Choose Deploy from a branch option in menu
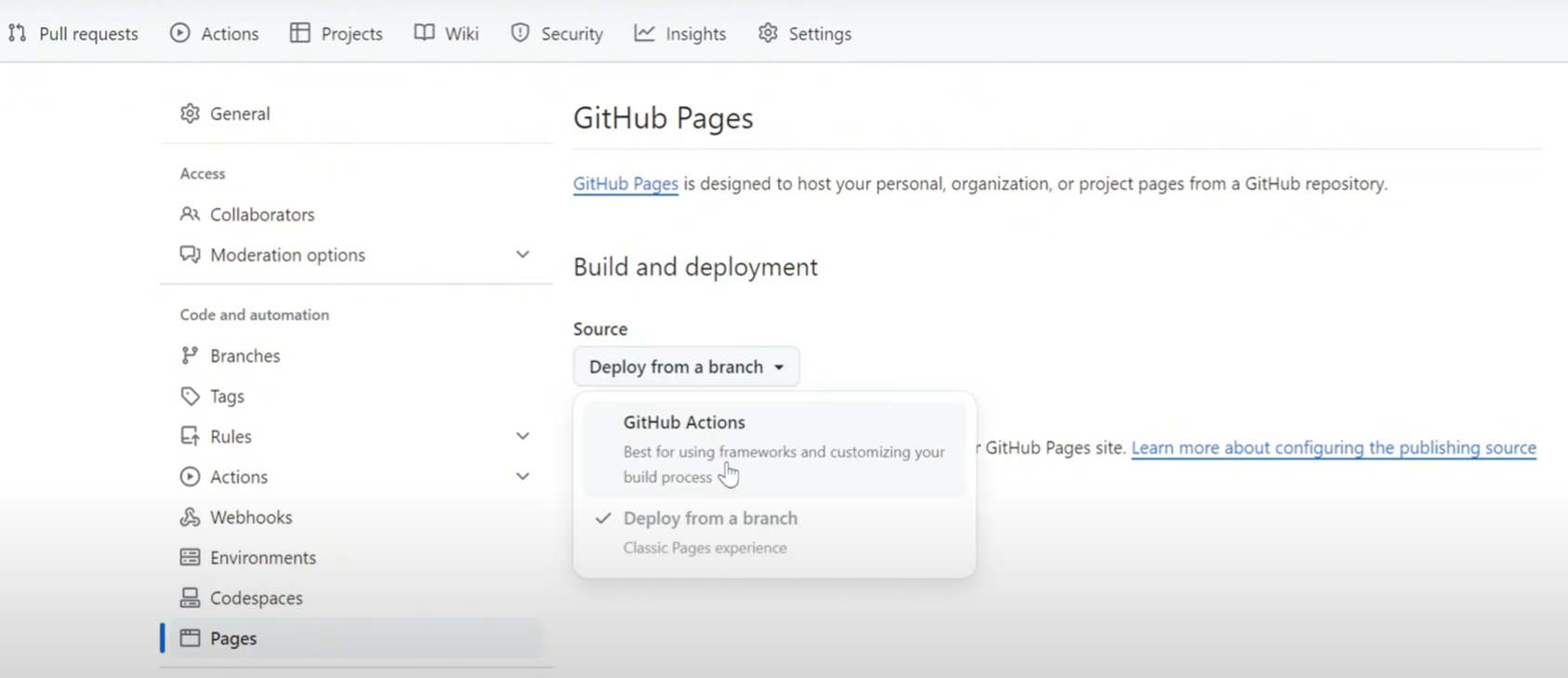Image resolution: width=1568 pixels, height=678 pixels. (775, 532)
